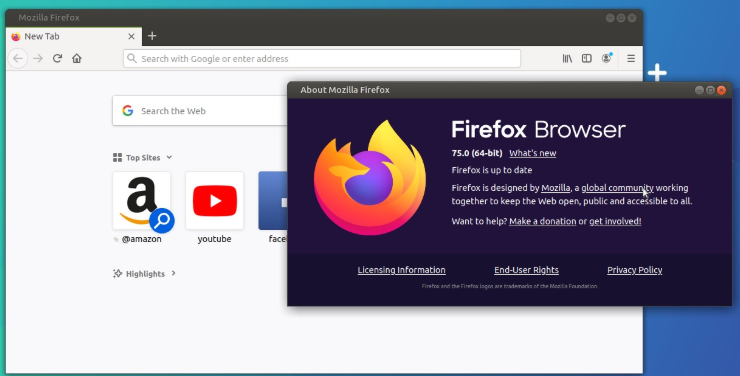The image size is (740, 376).
Task: Open the Mozilla link in About dialog
Action: (555, 188)
